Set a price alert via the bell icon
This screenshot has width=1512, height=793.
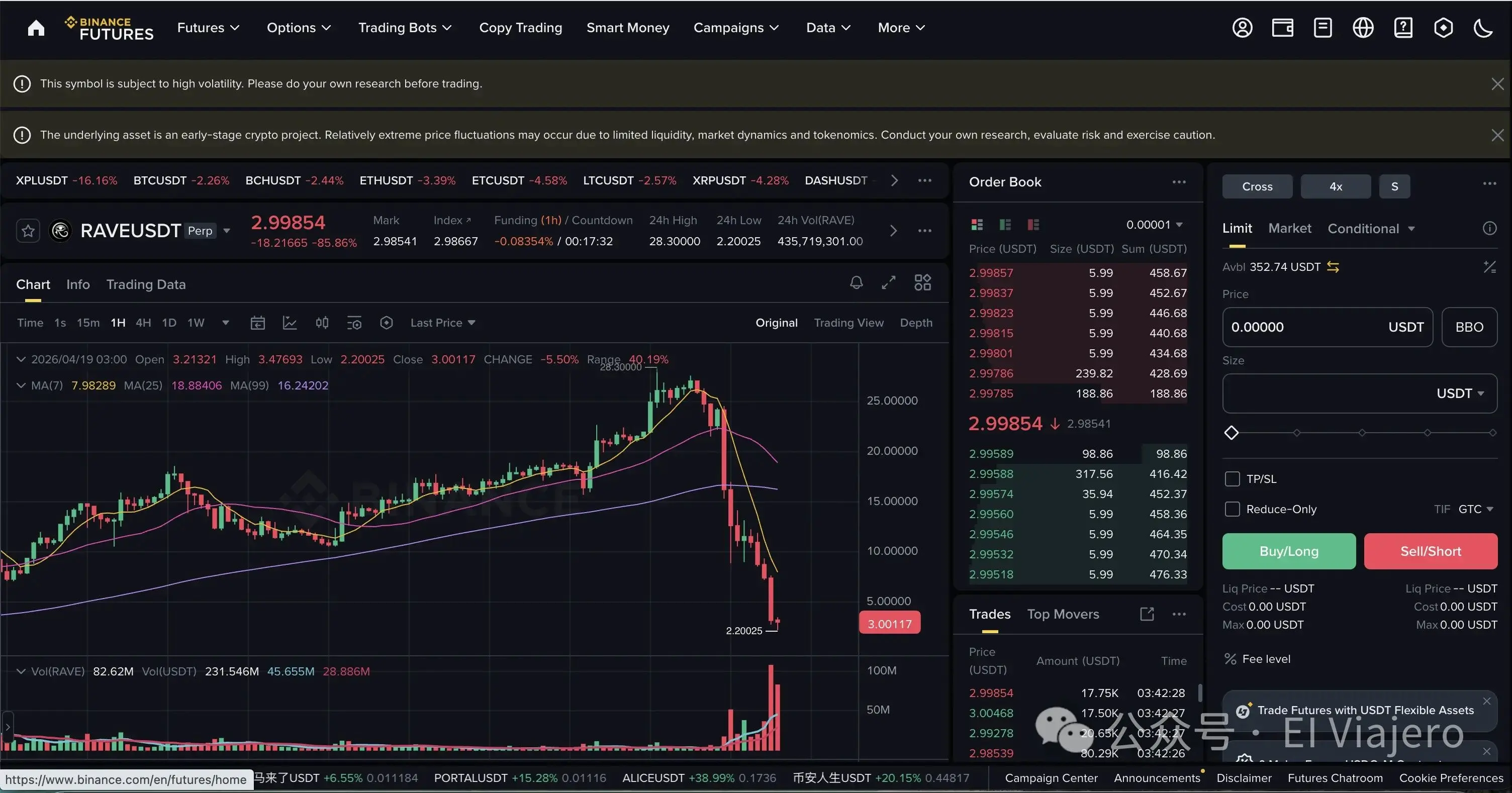click(857, 282)
